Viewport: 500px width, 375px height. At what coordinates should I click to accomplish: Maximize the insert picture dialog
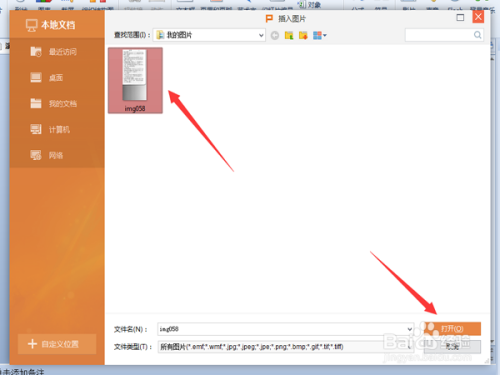click(460, 17)
